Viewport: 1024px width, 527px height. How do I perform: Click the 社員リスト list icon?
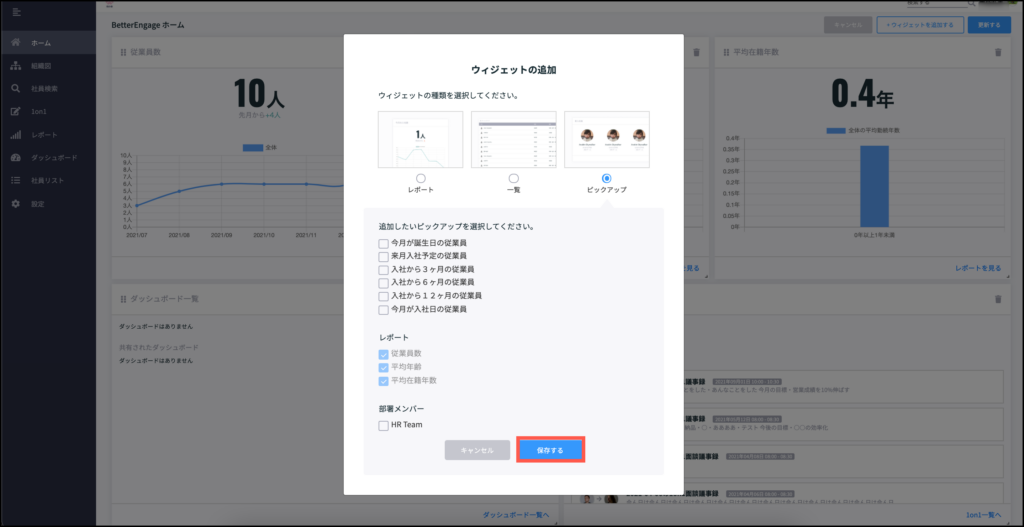(x=16, y=180)
